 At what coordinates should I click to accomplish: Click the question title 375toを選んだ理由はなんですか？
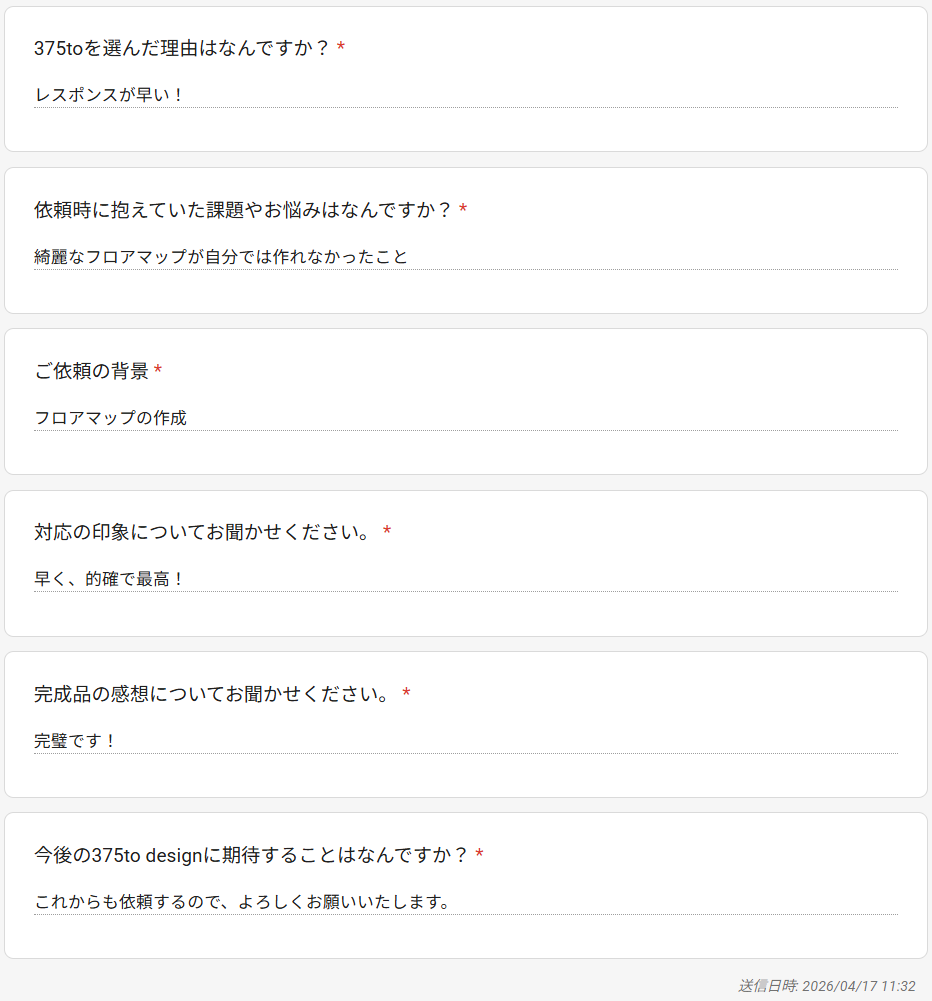tap(182, 48)
